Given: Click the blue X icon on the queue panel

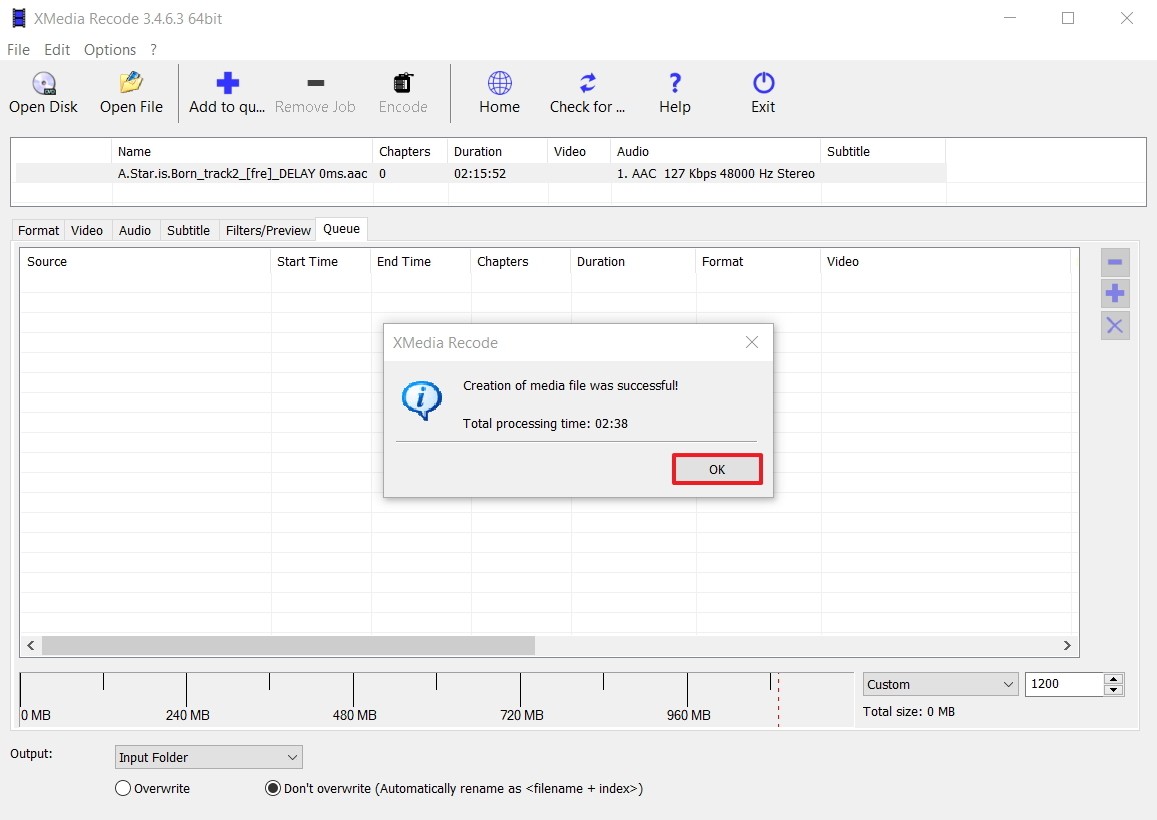Looking at the screenshot, I should [x=1115, y=325].
